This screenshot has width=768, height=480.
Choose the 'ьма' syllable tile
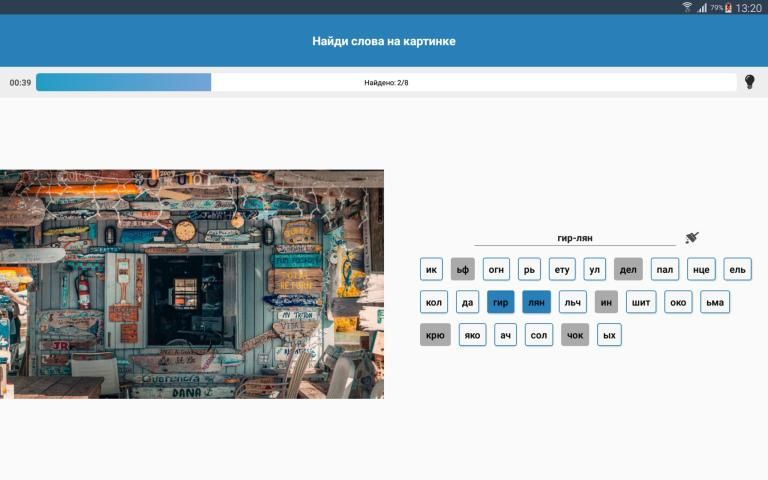(715, 302)
